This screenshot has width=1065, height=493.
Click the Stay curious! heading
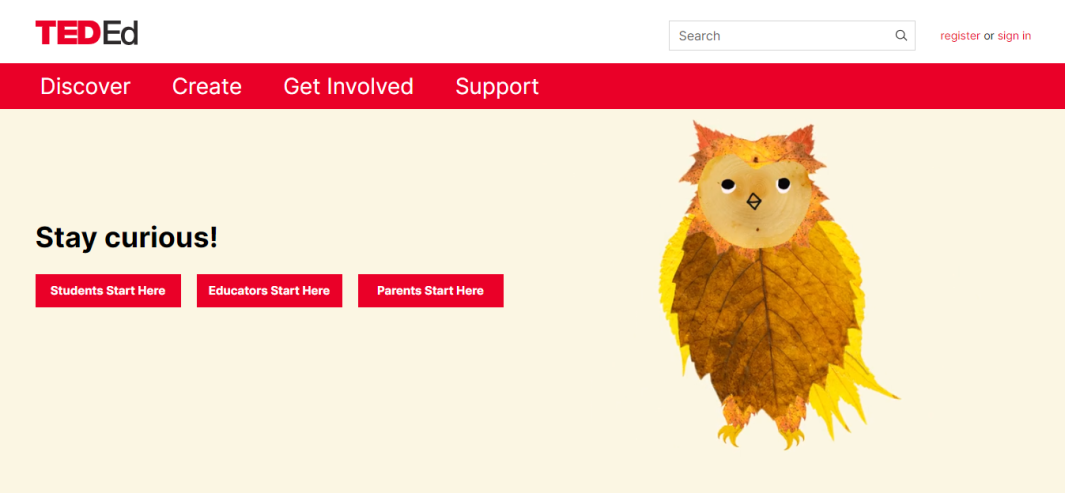pyautogui.click(x=126, y=238)
